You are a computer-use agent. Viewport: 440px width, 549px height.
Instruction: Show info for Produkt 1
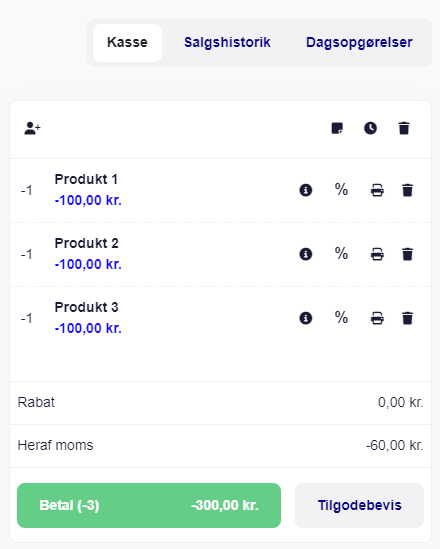pos(306,190)
